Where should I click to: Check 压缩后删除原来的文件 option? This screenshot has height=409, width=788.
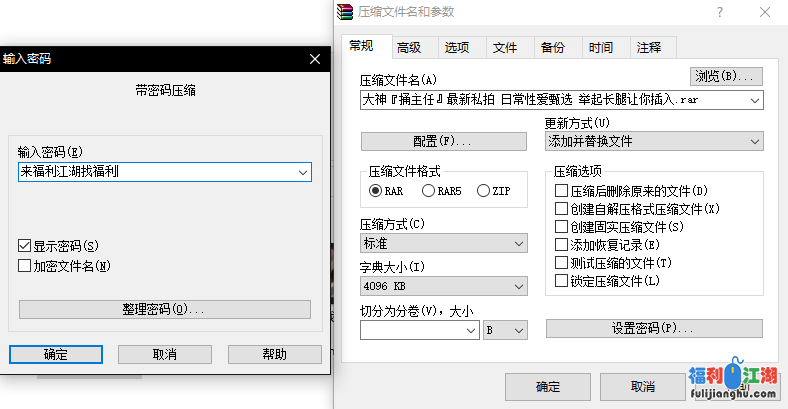(561, 191)
